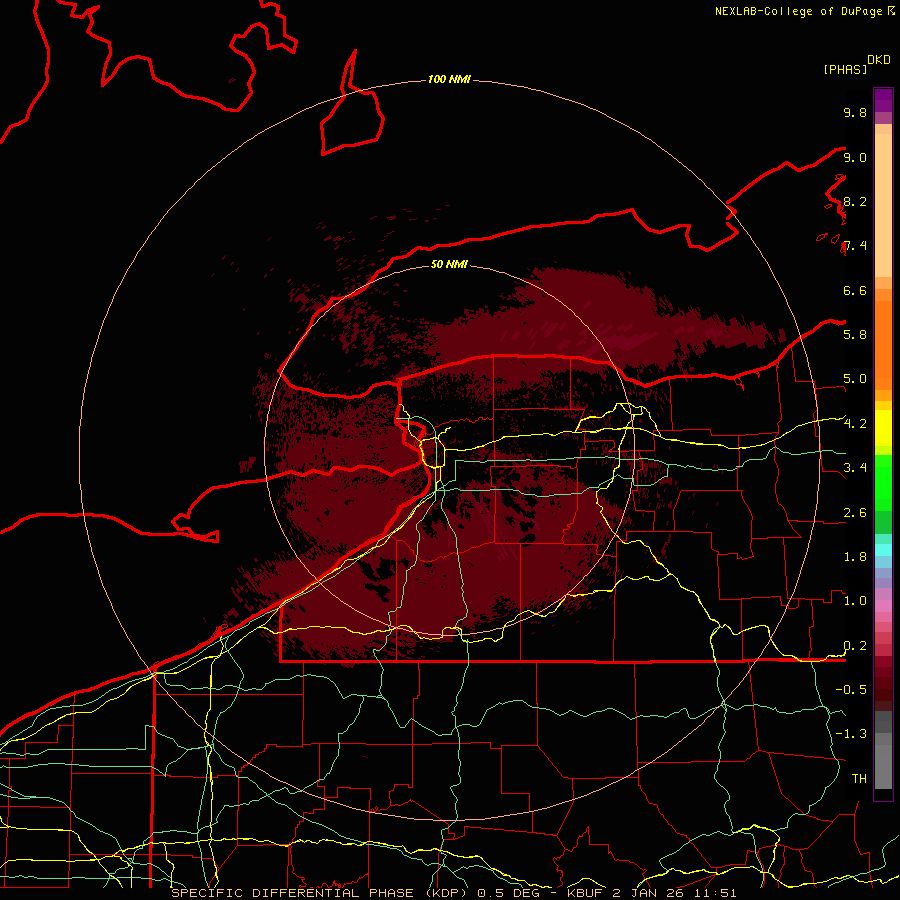900x900 pixels.
Task: Click the 50 NMI range ring label
Action: coord(449,264)
